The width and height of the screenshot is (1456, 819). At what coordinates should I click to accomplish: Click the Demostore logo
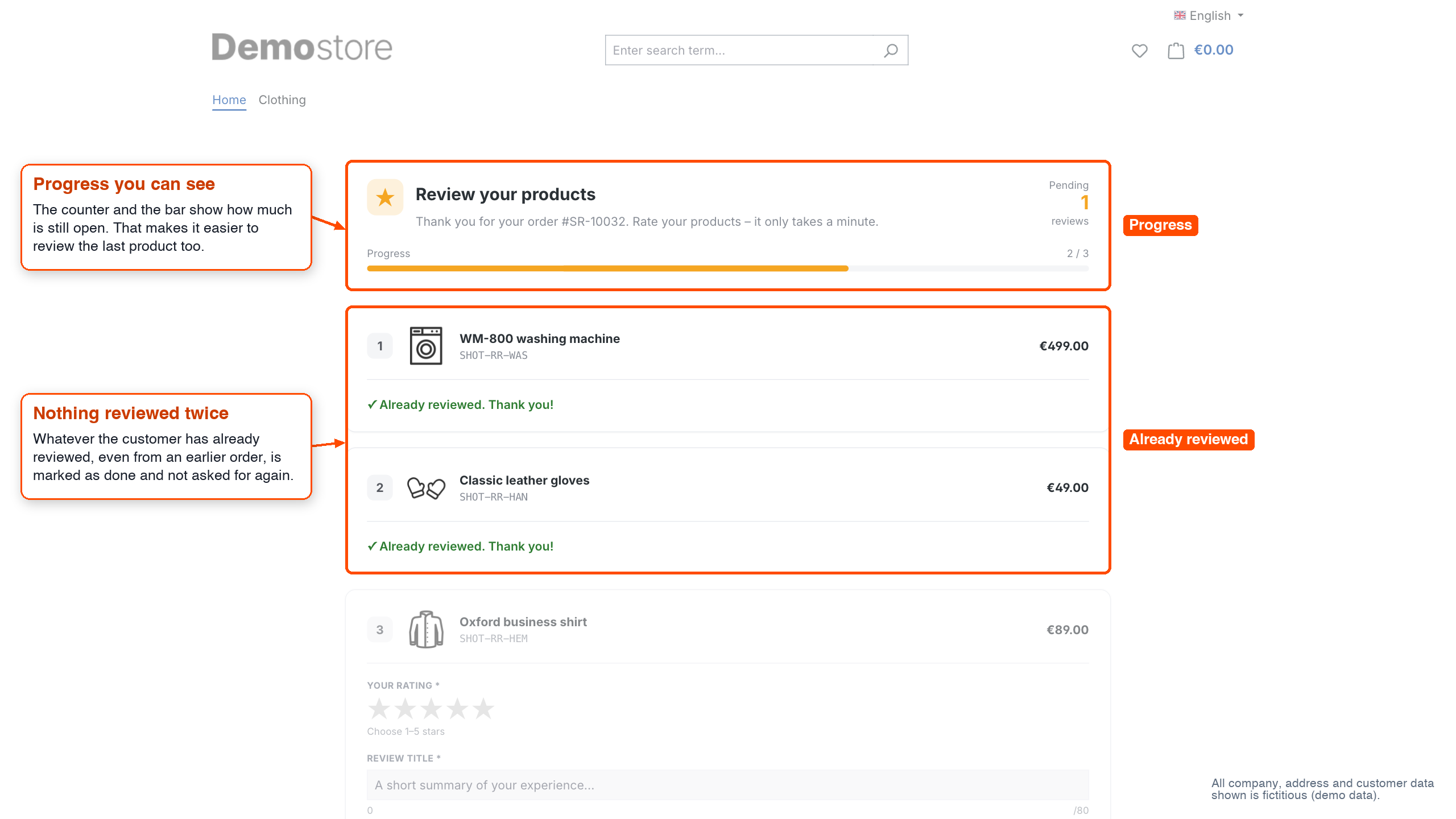pyautogui.click(x=302, y=47)
